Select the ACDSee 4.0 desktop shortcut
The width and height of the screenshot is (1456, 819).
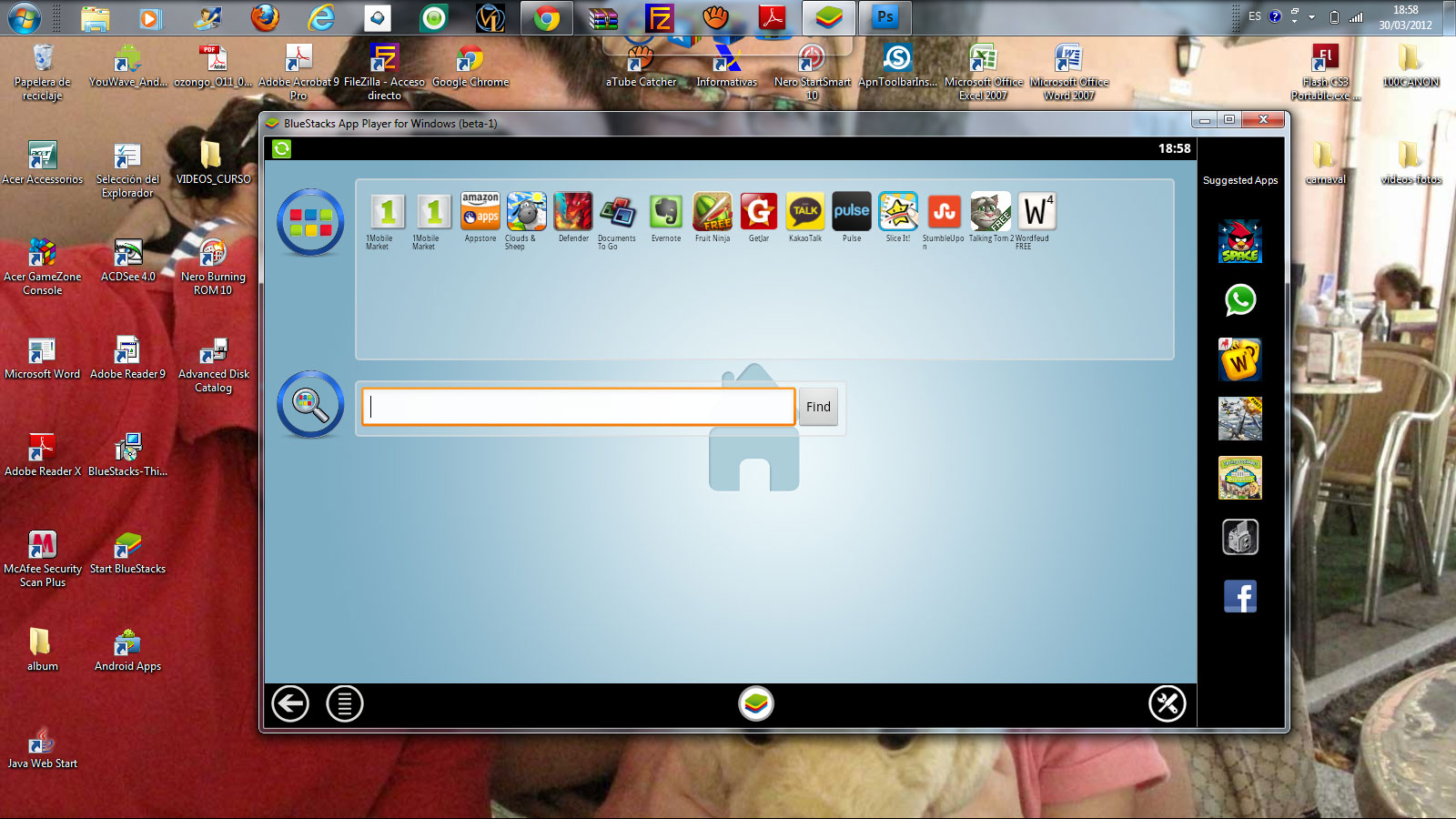pyautogui.click(x=127, y=261)
